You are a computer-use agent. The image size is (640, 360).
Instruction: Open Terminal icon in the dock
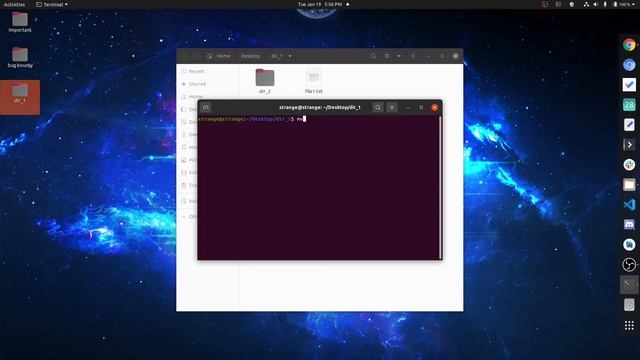pyautogui.click(x=629, y=284)
